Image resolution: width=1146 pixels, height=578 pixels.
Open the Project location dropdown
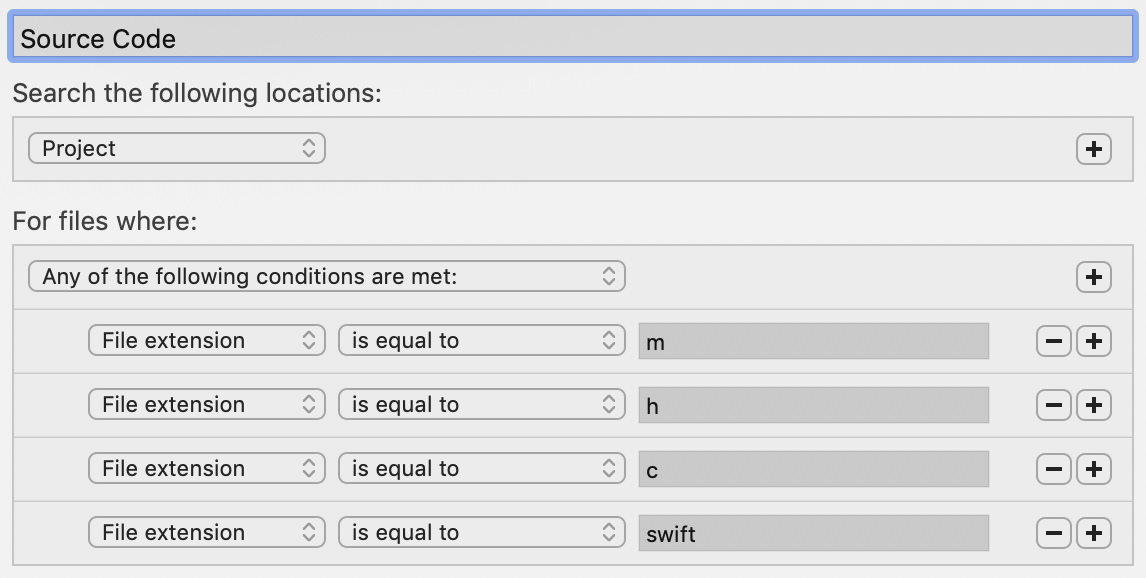pos(176,148)
